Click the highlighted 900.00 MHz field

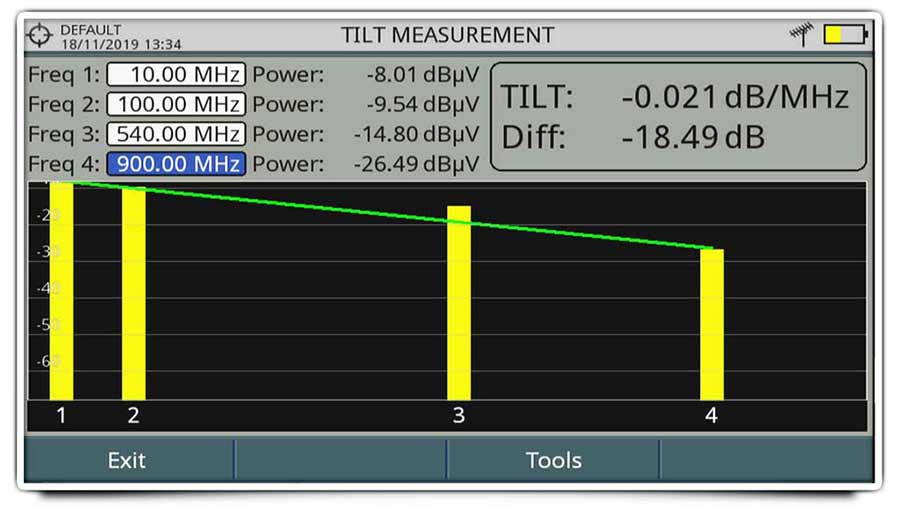coord(176,164)
